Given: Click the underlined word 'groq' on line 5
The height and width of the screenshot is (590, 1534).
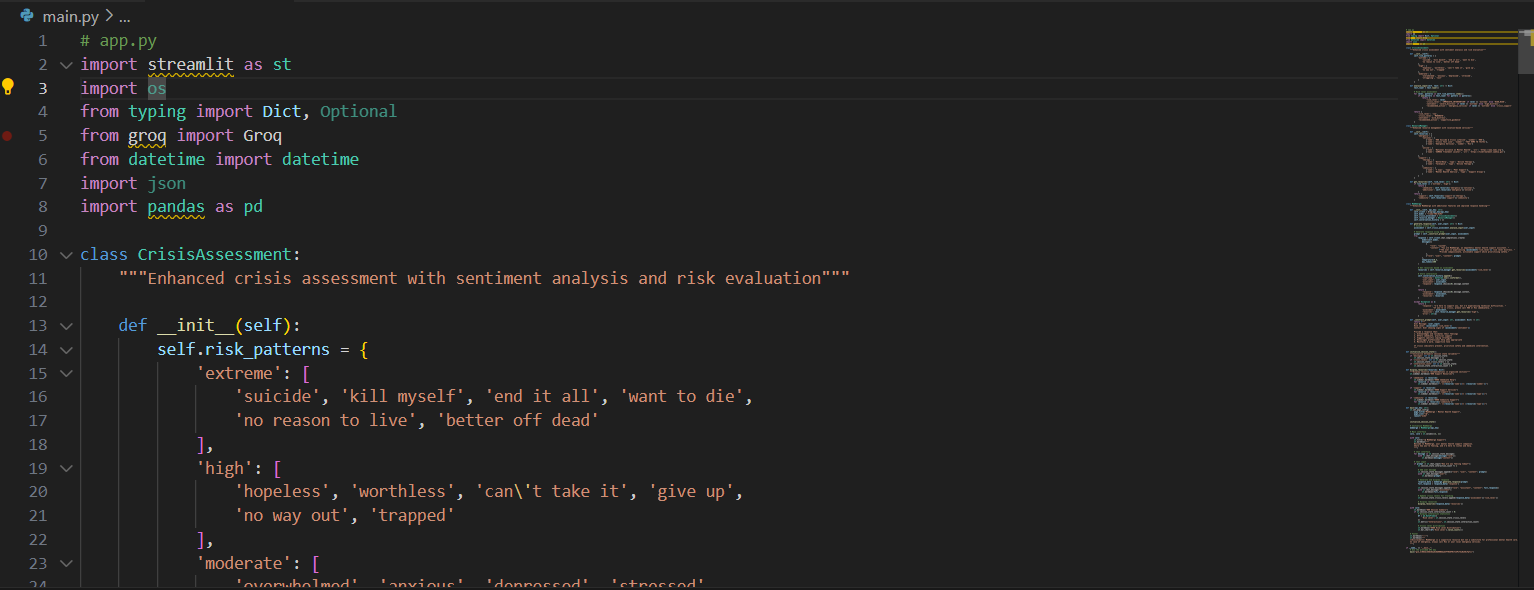Looking at the screenshot, I should [x=147, y=135].
